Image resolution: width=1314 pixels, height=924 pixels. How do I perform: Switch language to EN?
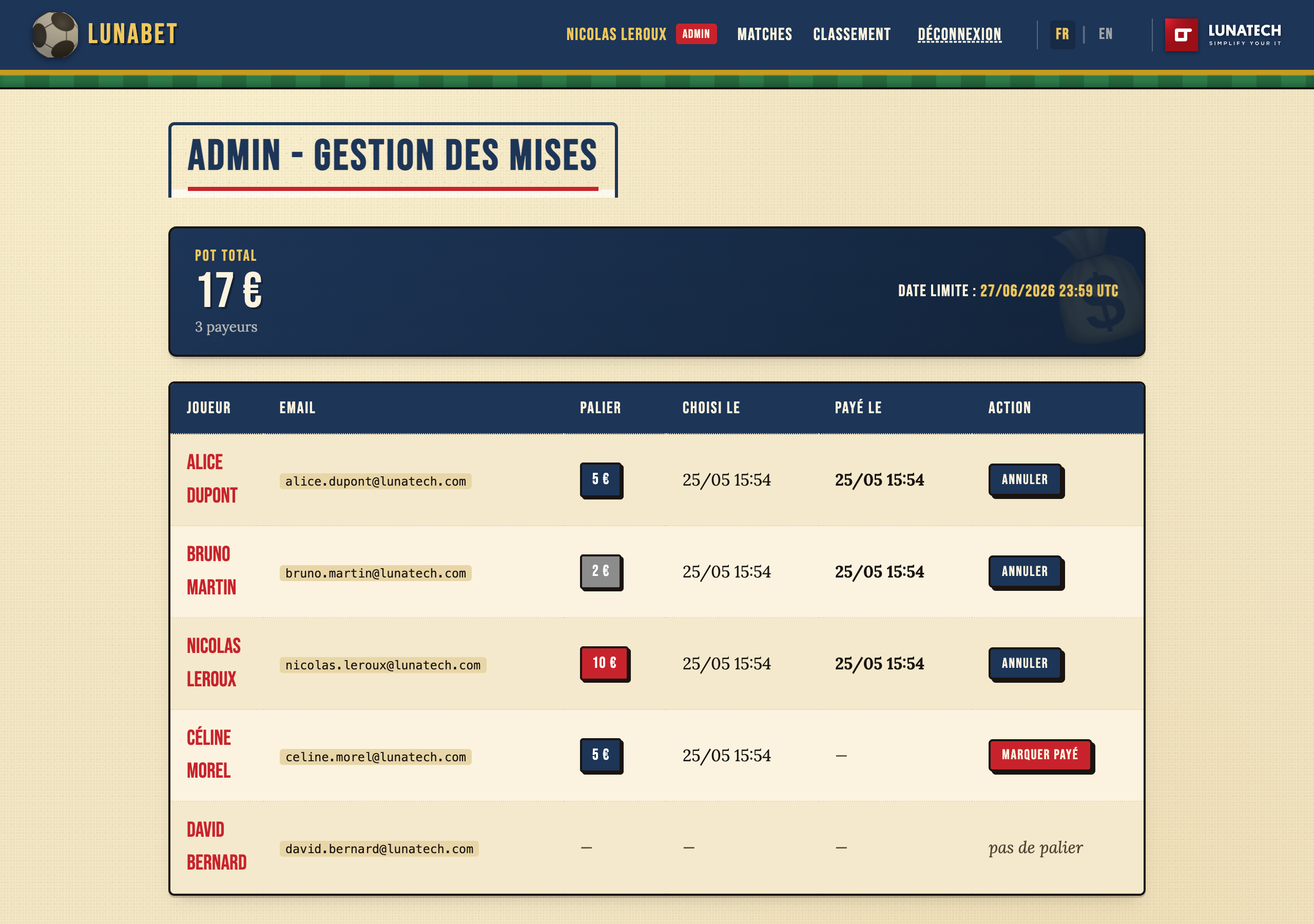pyautogui.click(x=1105, y=34)
